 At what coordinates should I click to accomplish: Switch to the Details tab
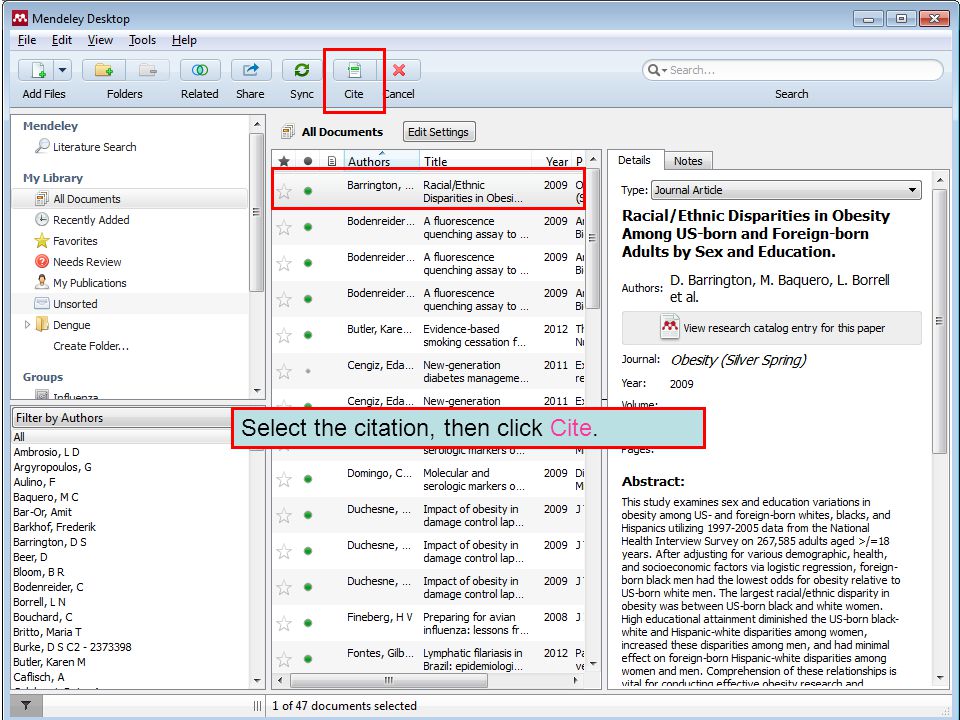[634, 160]
